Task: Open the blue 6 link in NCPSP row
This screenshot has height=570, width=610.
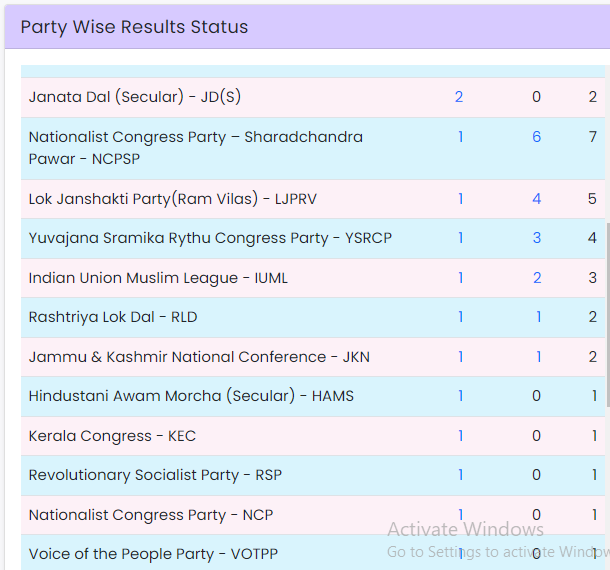Action: tap(536, 137)
